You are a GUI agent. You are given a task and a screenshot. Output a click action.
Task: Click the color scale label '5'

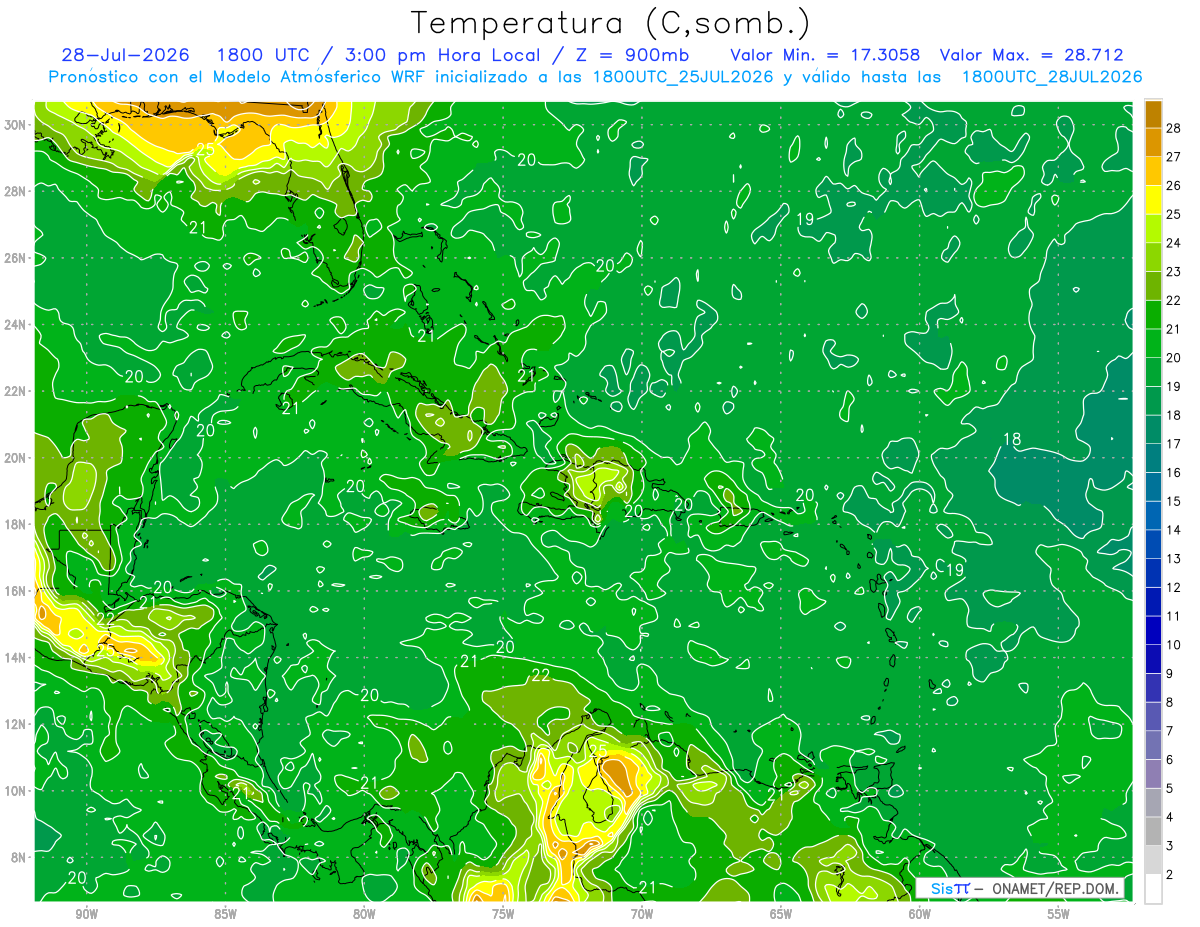pyautogui.click(x=1170, y=788)
